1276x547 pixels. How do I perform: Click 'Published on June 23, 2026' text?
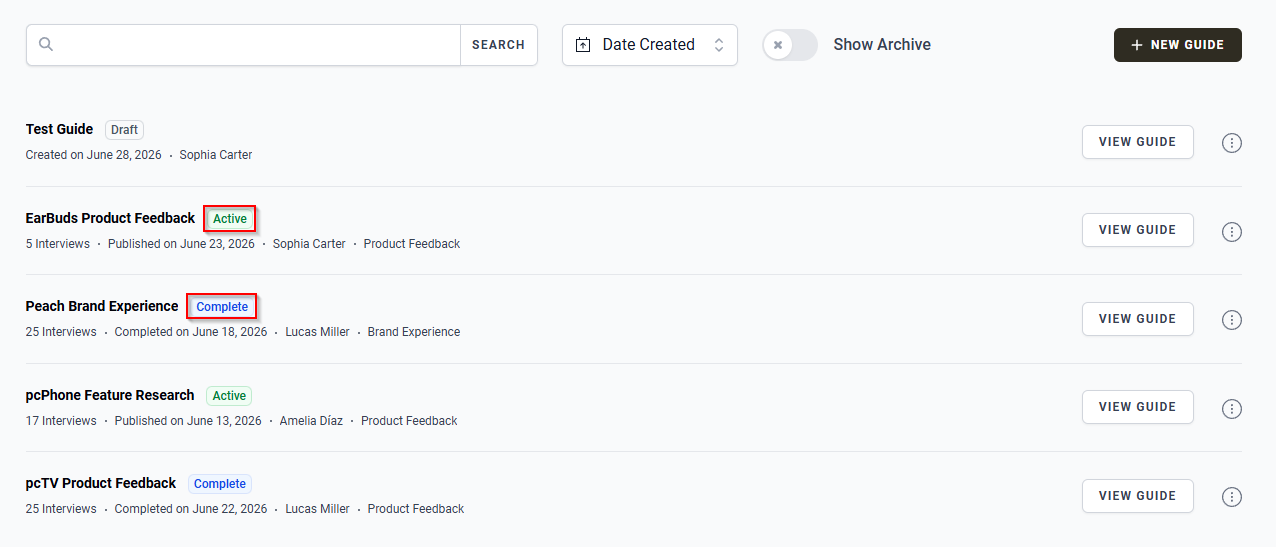[181, 244]
